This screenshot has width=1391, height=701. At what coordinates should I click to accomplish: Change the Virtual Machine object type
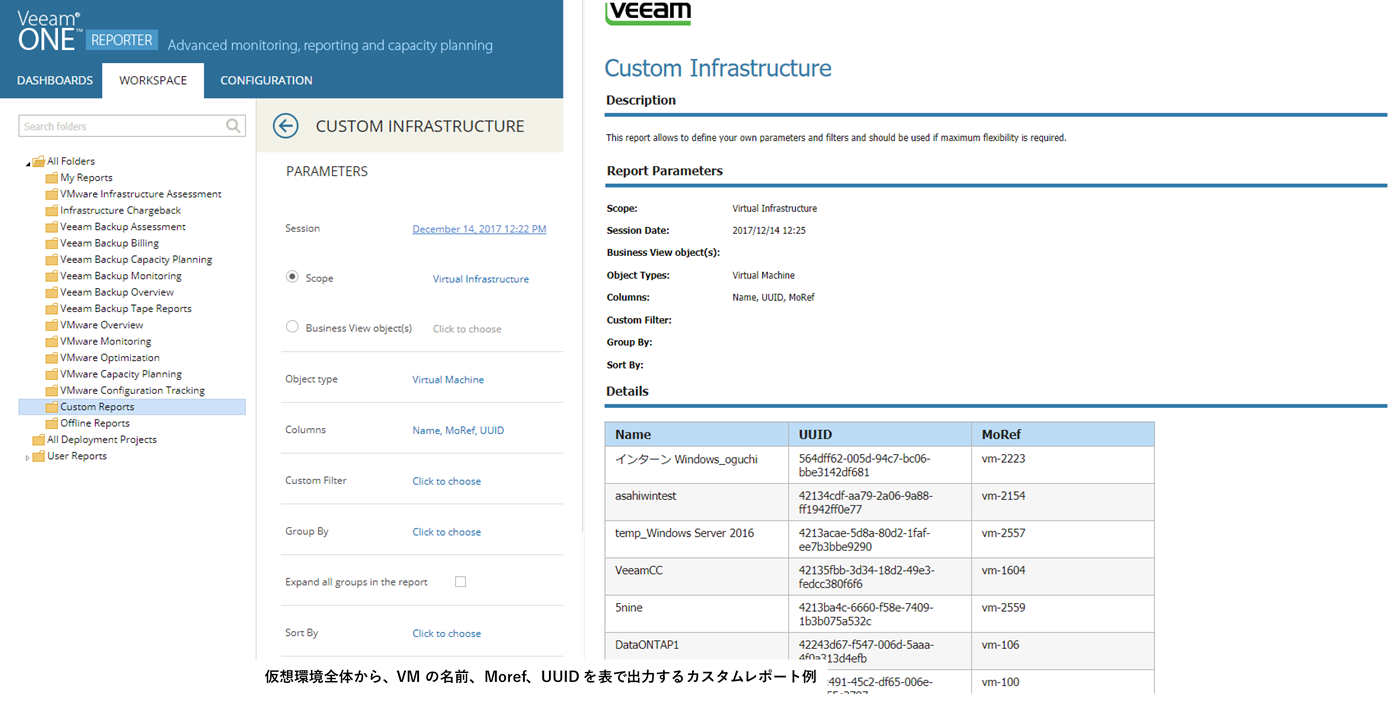coord(448,380)
